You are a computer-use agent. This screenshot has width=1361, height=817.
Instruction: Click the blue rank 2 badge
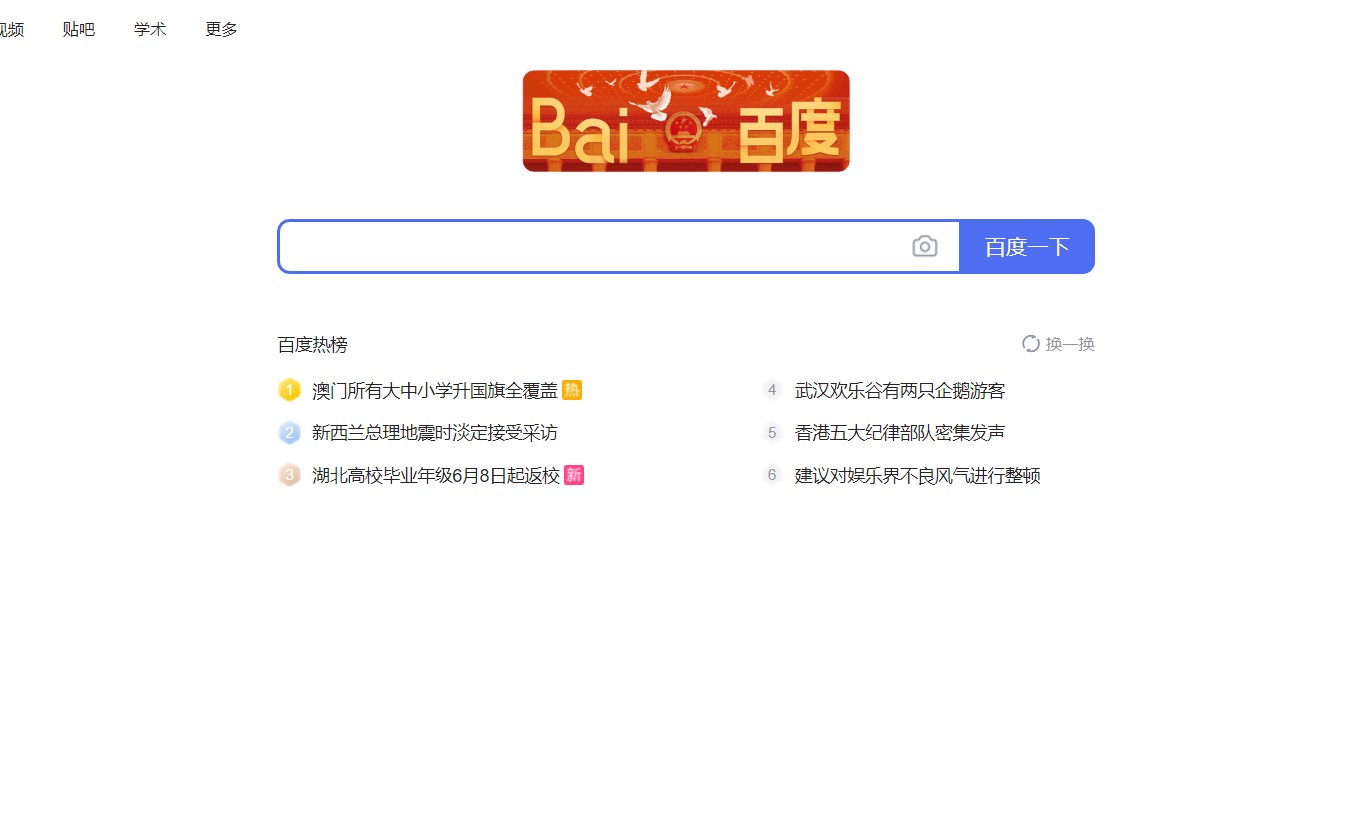[289, 433]
